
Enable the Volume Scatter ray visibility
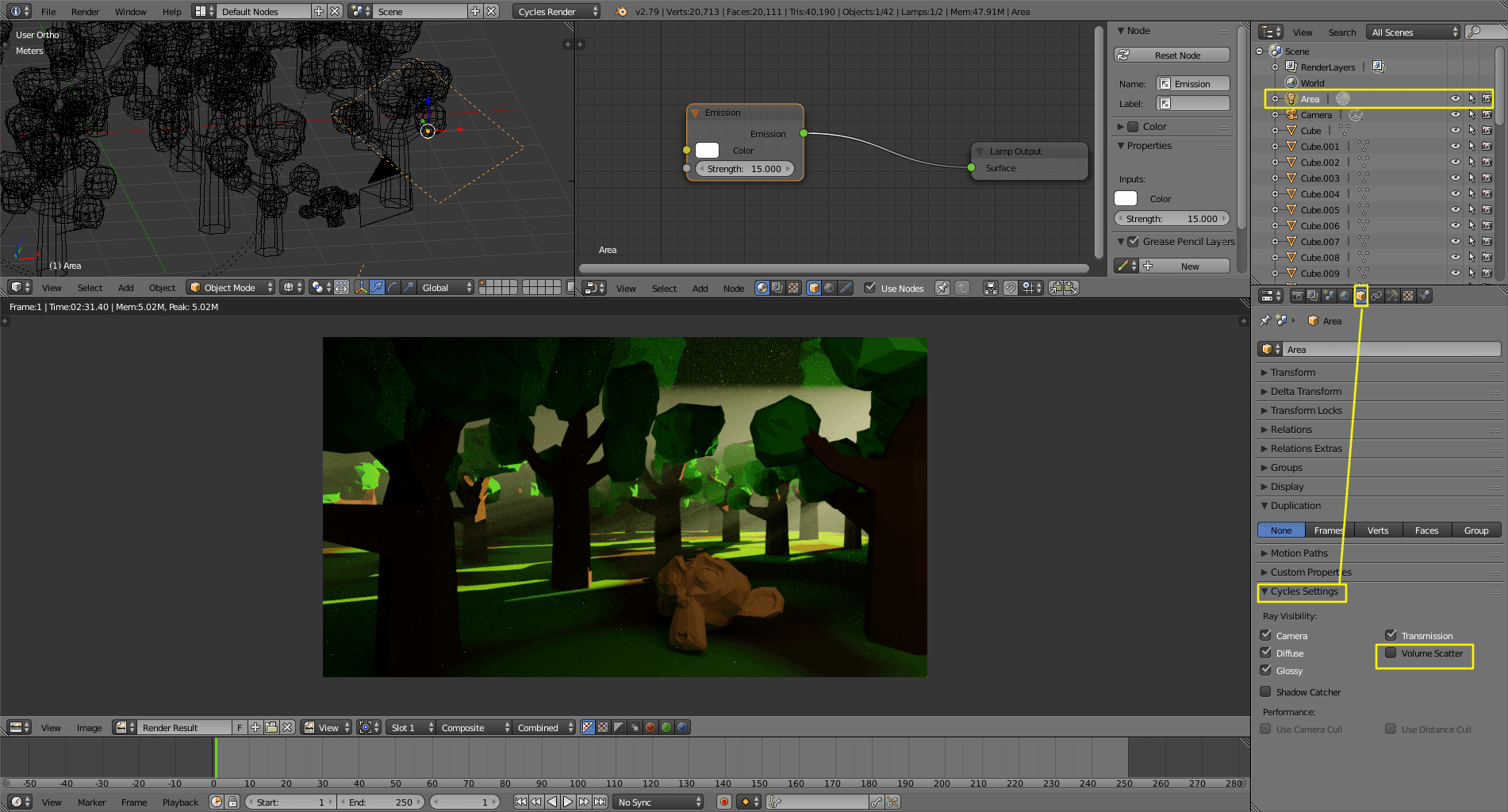tap(1391, 653)
